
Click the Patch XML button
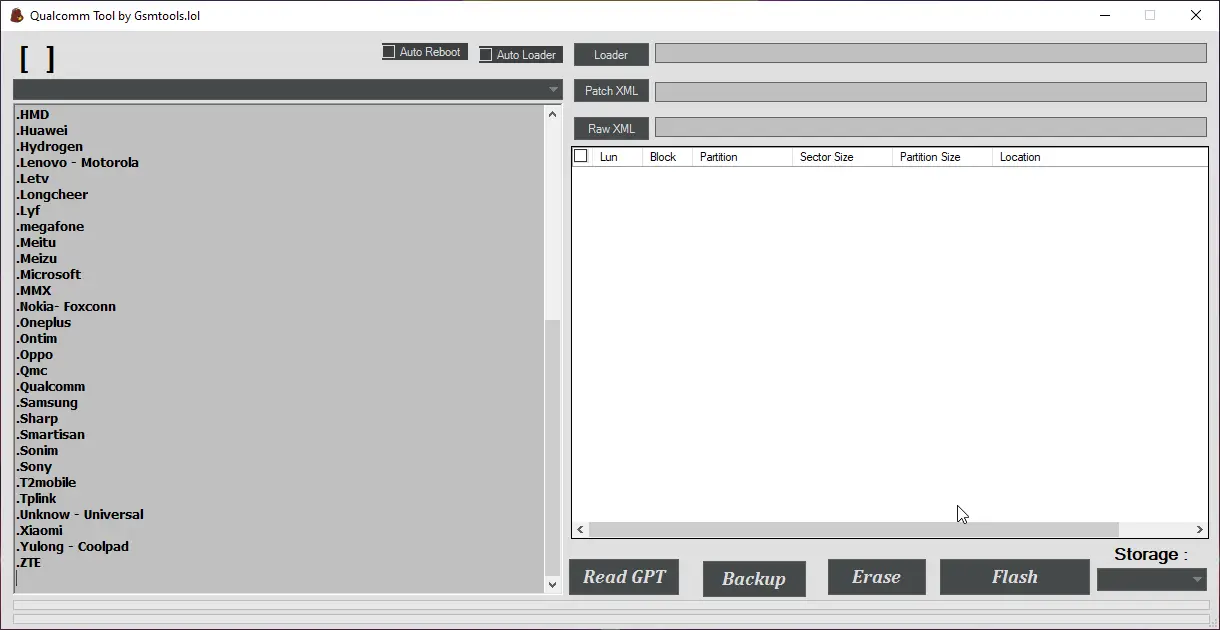611,91
